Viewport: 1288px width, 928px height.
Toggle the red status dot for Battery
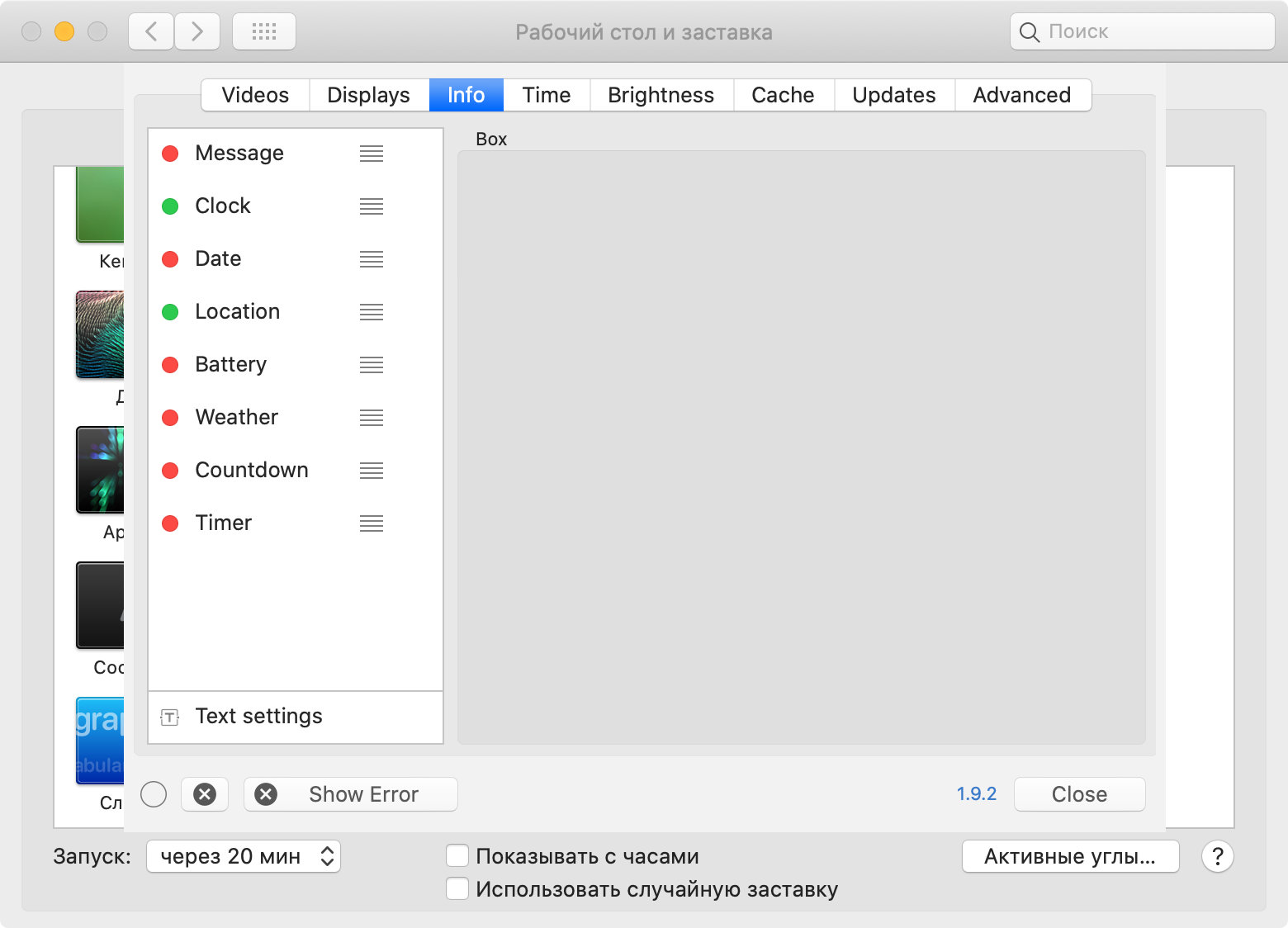point(170,365)
